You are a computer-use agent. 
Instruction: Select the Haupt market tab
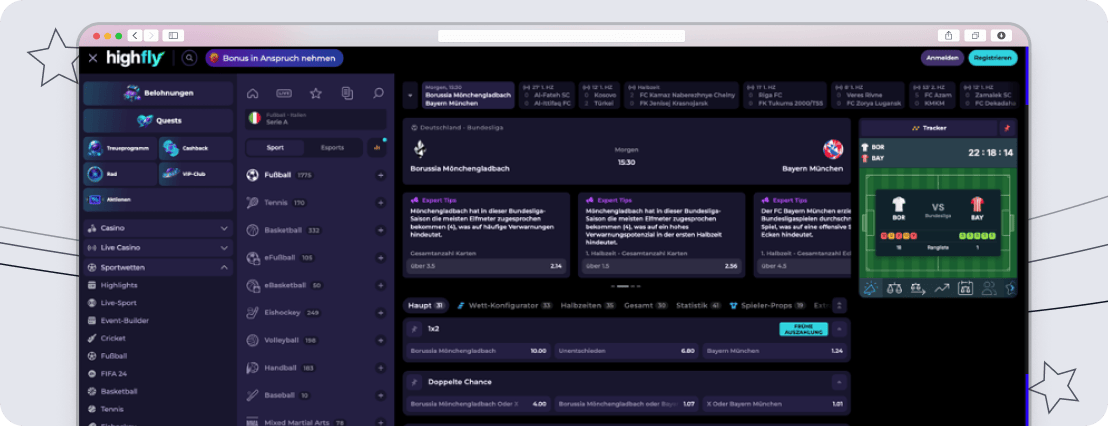(x=426, y=306)
